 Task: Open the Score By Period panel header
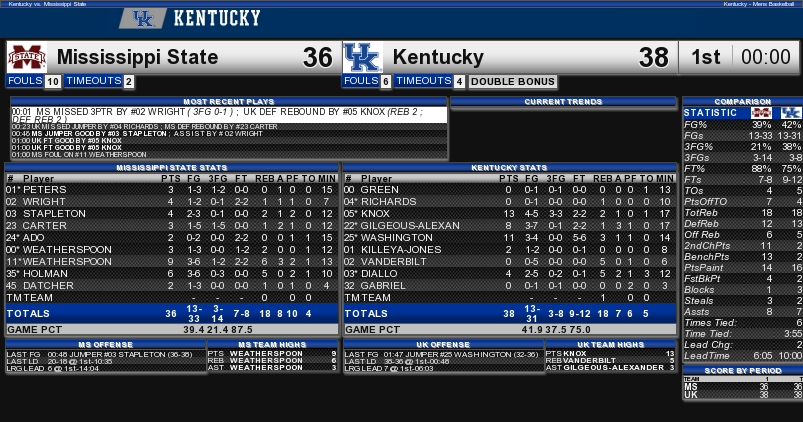coord(743,370)
